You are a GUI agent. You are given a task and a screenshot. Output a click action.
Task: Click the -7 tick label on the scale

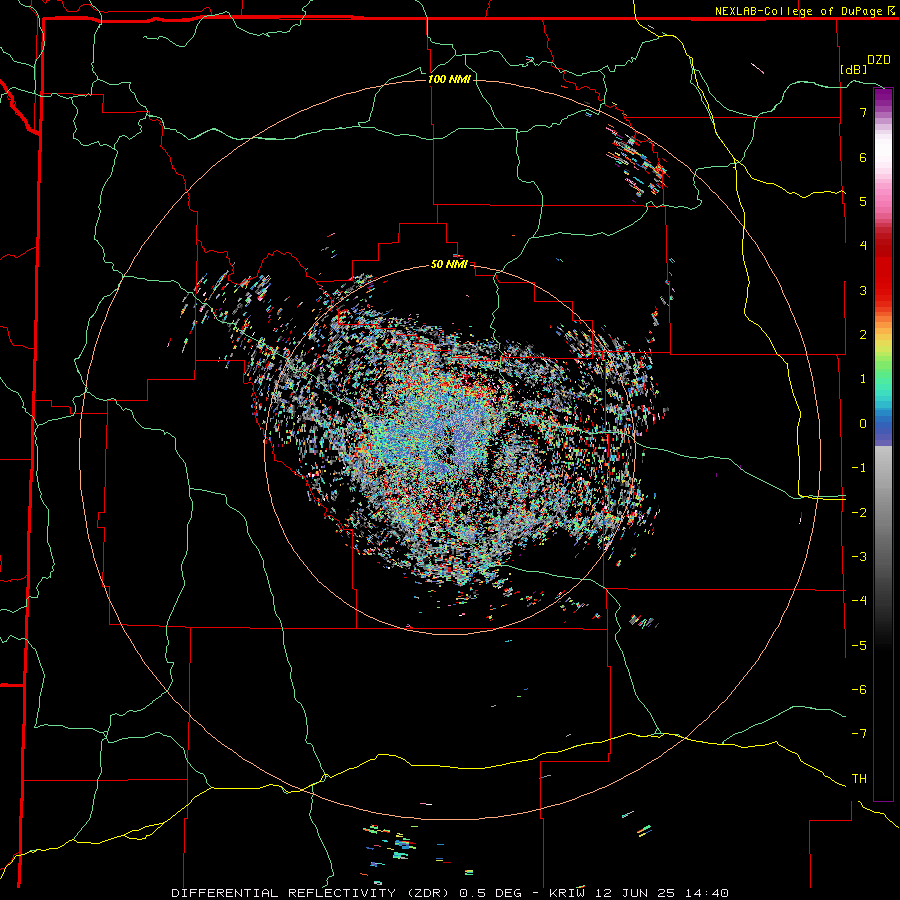859,734
